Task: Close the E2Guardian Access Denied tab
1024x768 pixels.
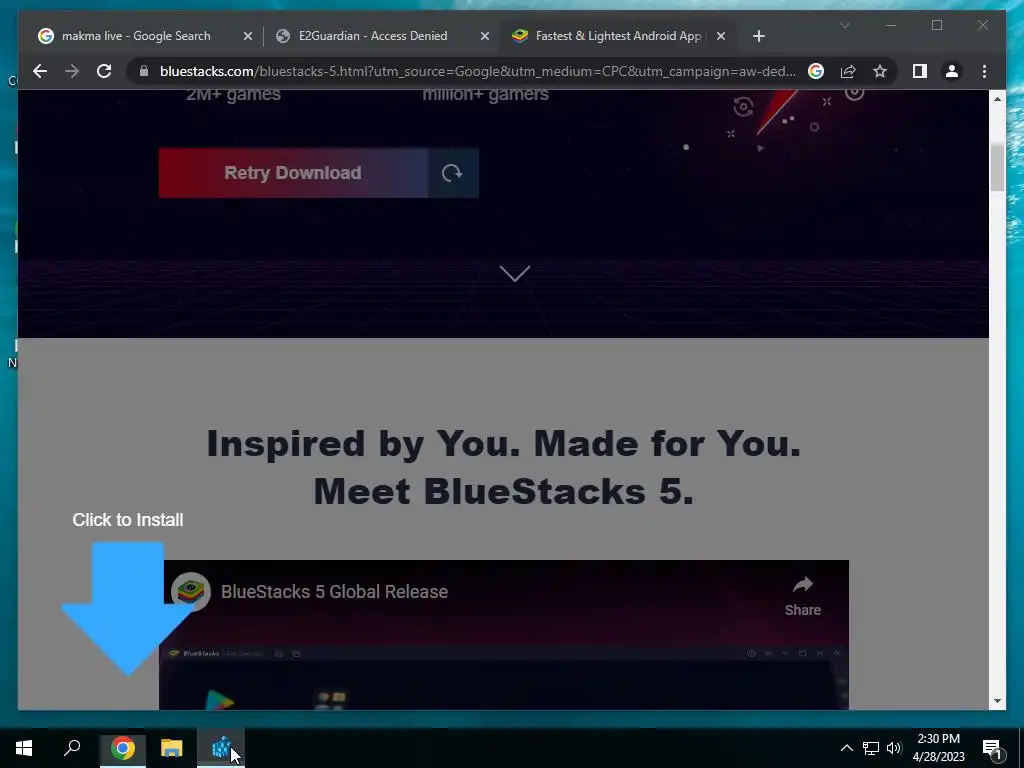Action: 485,36
